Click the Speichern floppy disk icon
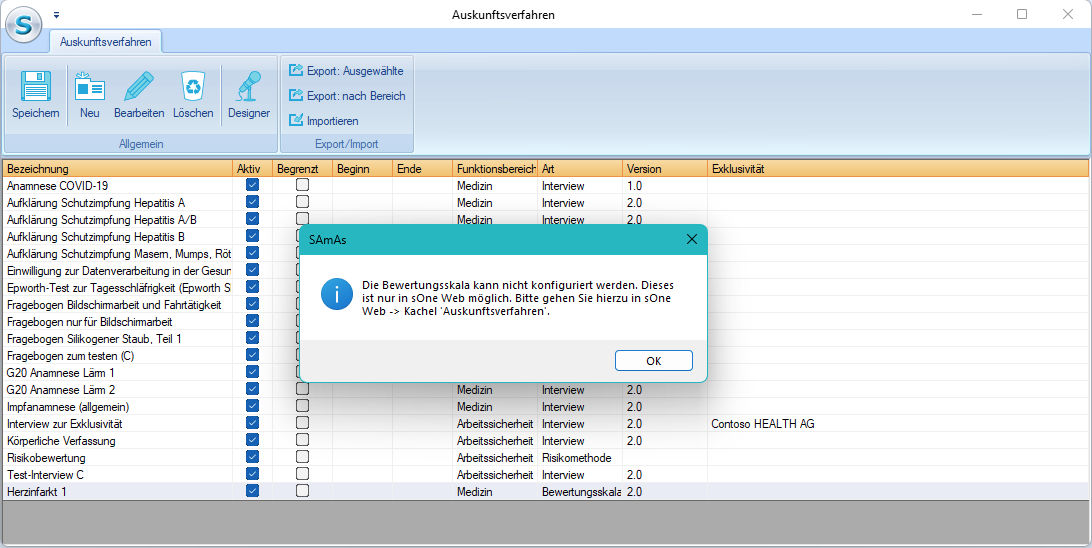The width and height of the screenshot is (1092, 548). point(36,86)
